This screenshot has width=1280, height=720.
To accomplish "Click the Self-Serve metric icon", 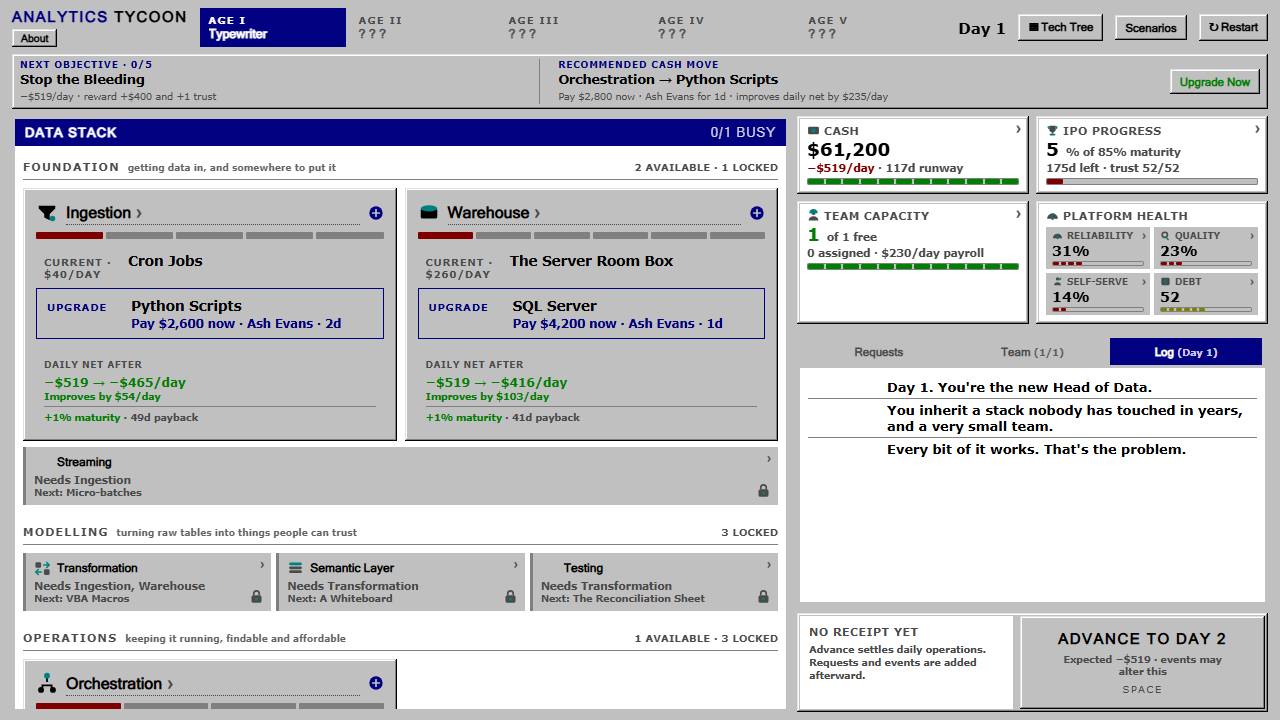I will (1058, 282).
